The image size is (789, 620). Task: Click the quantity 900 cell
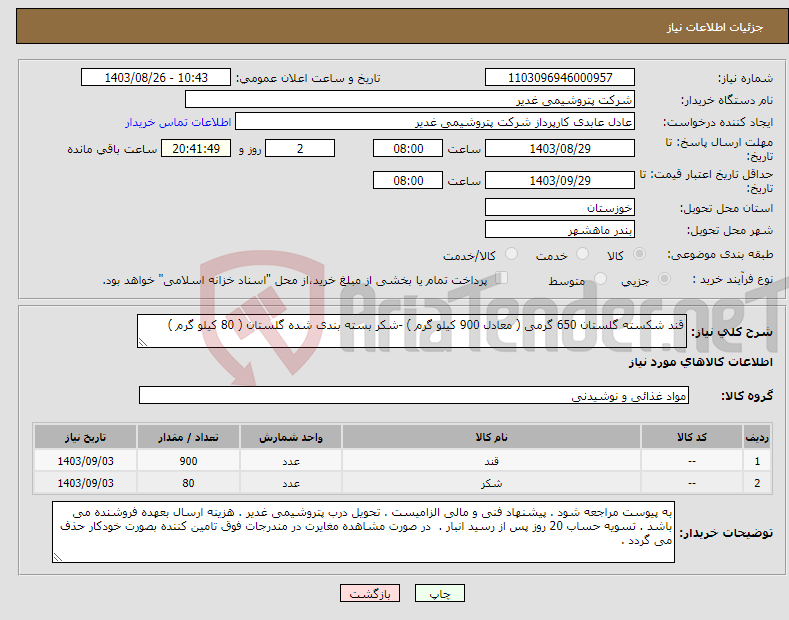(x=188, y=460)
